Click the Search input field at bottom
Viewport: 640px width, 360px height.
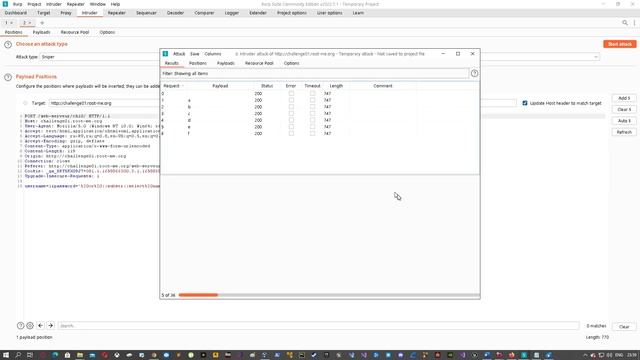[318, 326]
